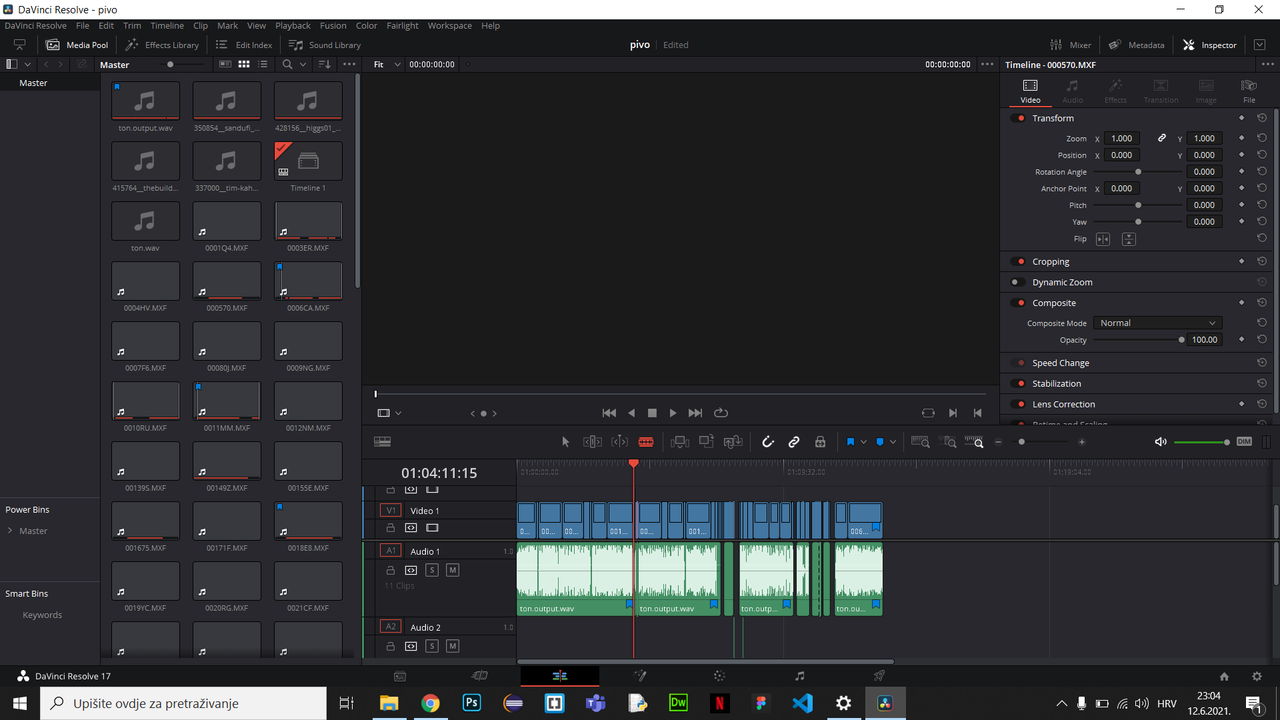Click the Full Extent Zoom icon

920,442
